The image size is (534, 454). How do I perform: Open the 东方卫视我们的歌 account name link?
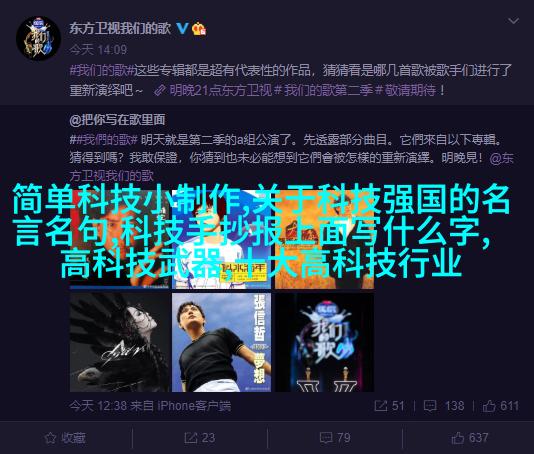click(120, 28)
